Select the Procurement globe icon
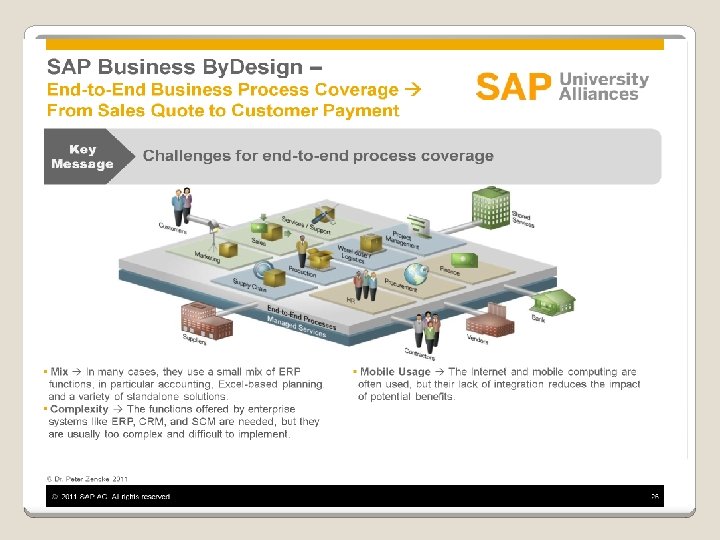This screenshot has height=540, width=720. [416, 274]
